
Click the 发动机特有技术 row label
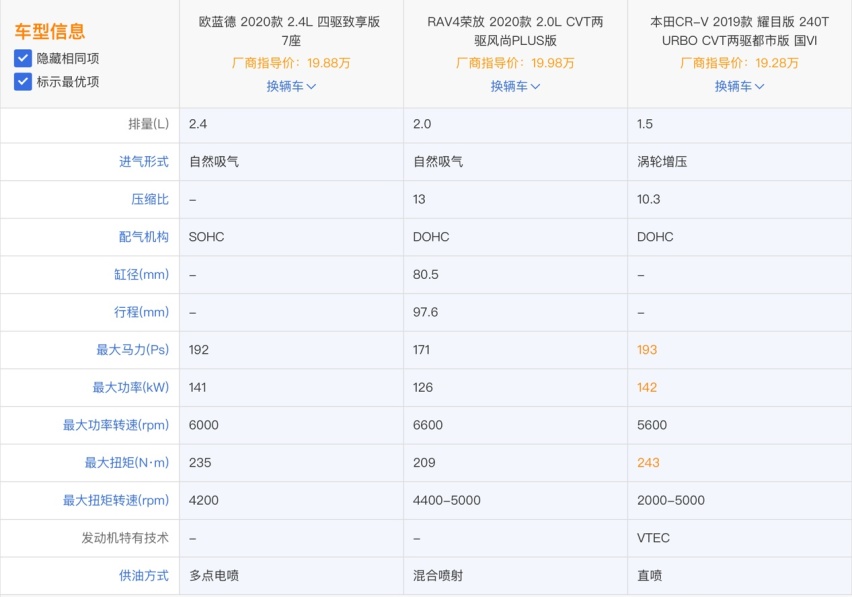click(125, 538)
